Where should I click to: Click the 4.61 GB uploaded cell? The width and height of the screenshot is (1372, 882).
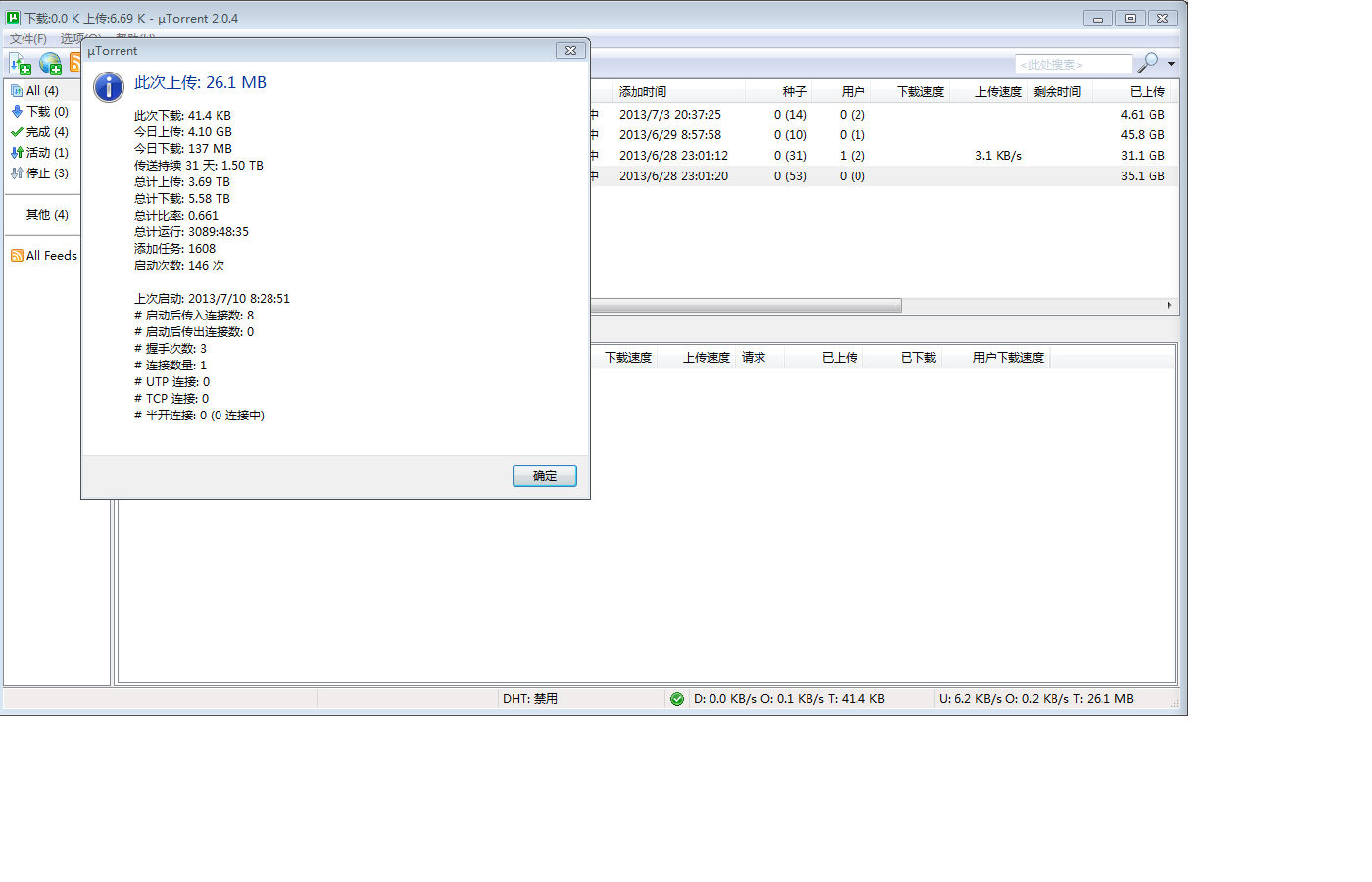pyautogui.click(x=1143, y=115)
